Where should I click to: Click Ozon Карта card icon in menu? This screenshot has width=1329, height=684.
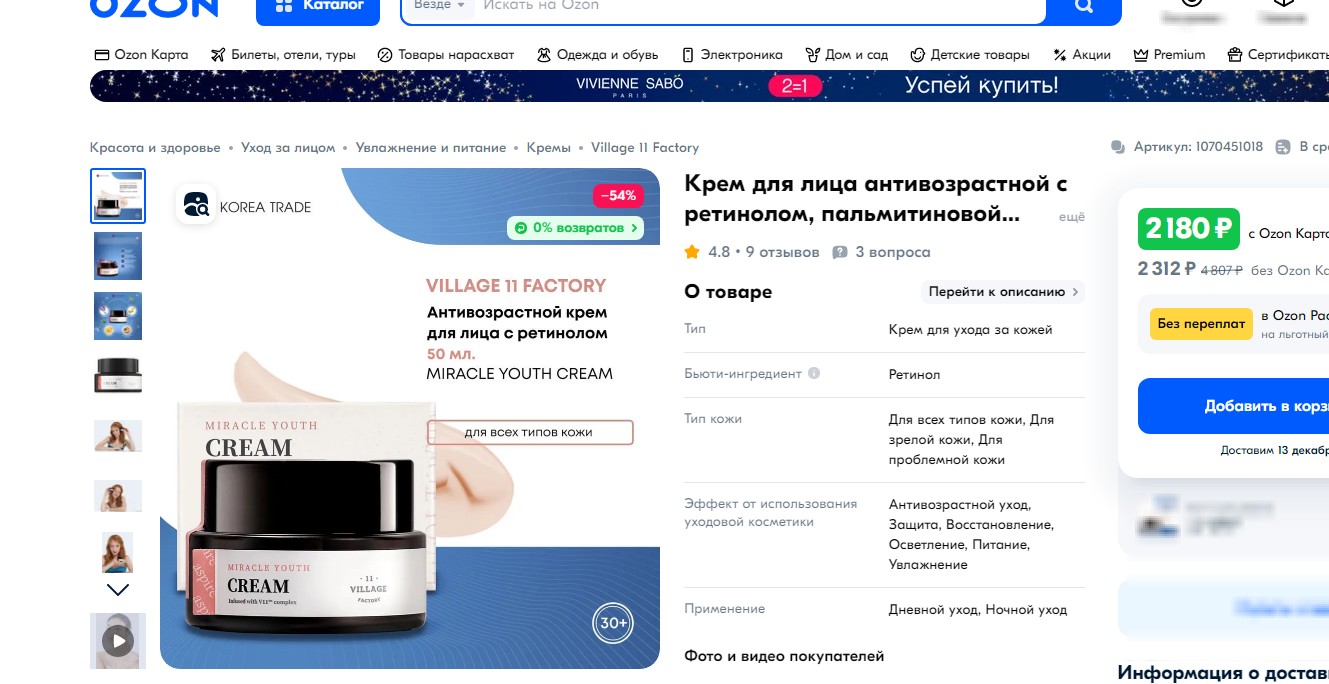tap(101, 55)
